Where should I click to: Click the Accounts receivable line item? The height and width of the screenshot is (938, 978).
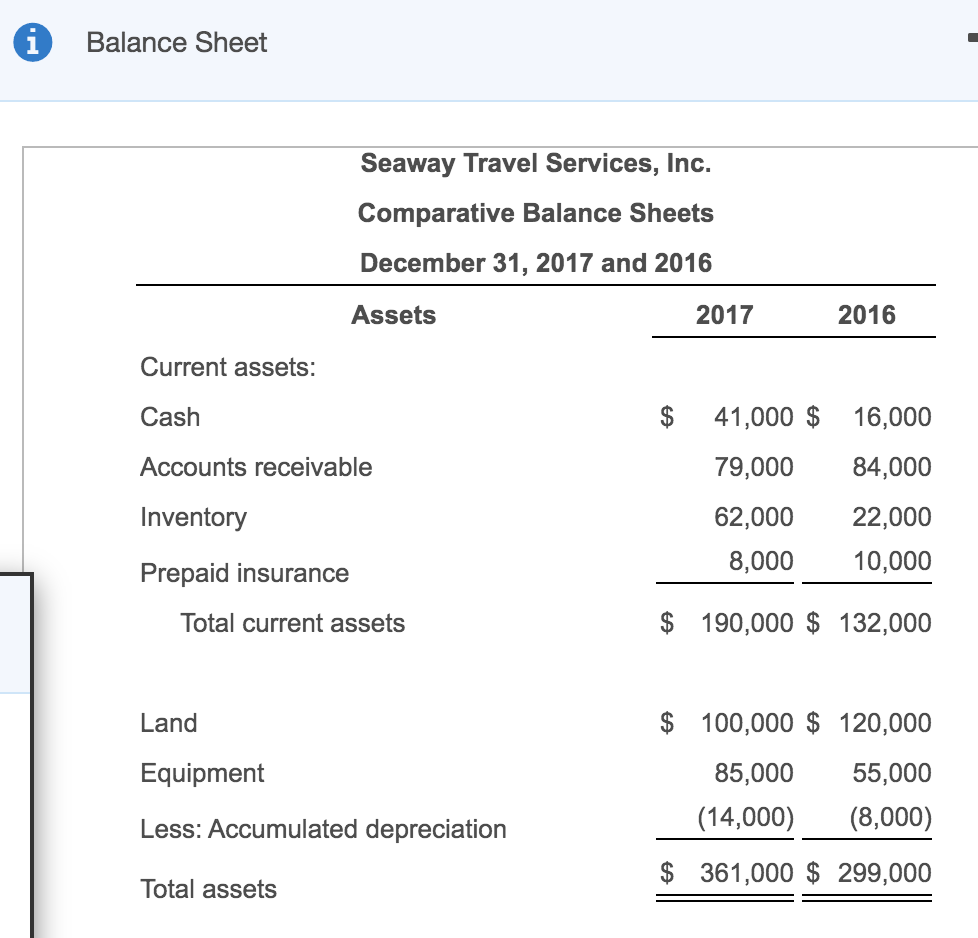[256, 467]
